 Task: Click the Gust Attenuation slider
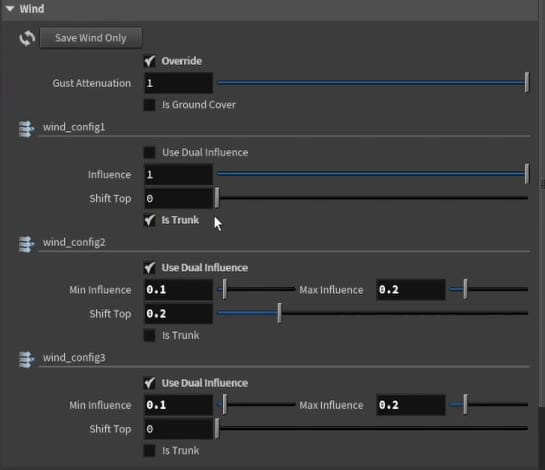(373, 83)
